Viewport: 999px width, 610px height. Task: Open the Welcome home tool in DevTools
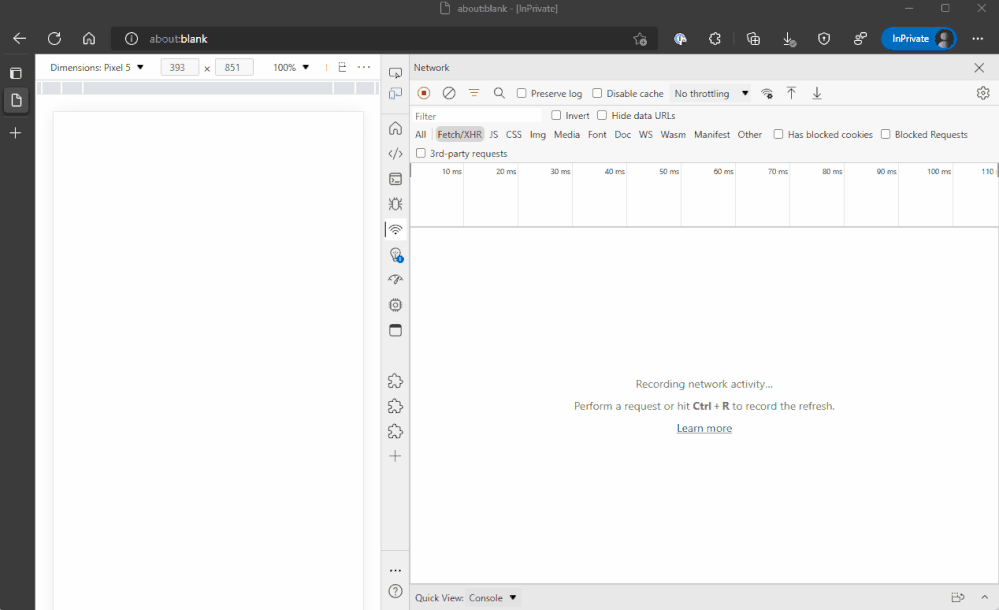pyautogui.click(x=396, y=128)
